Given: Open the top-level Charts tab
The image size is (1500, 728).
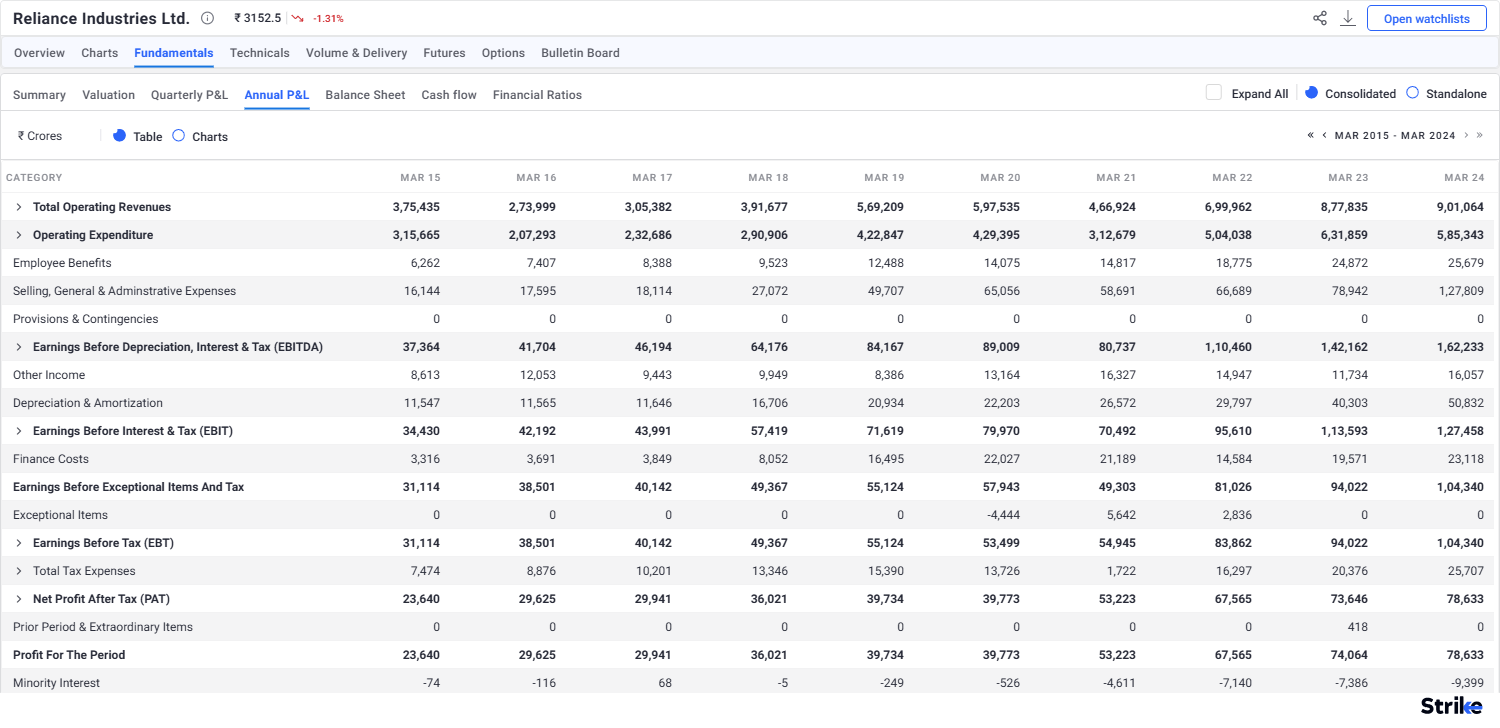Looking at the screenshot, I should tap(99, 53).
